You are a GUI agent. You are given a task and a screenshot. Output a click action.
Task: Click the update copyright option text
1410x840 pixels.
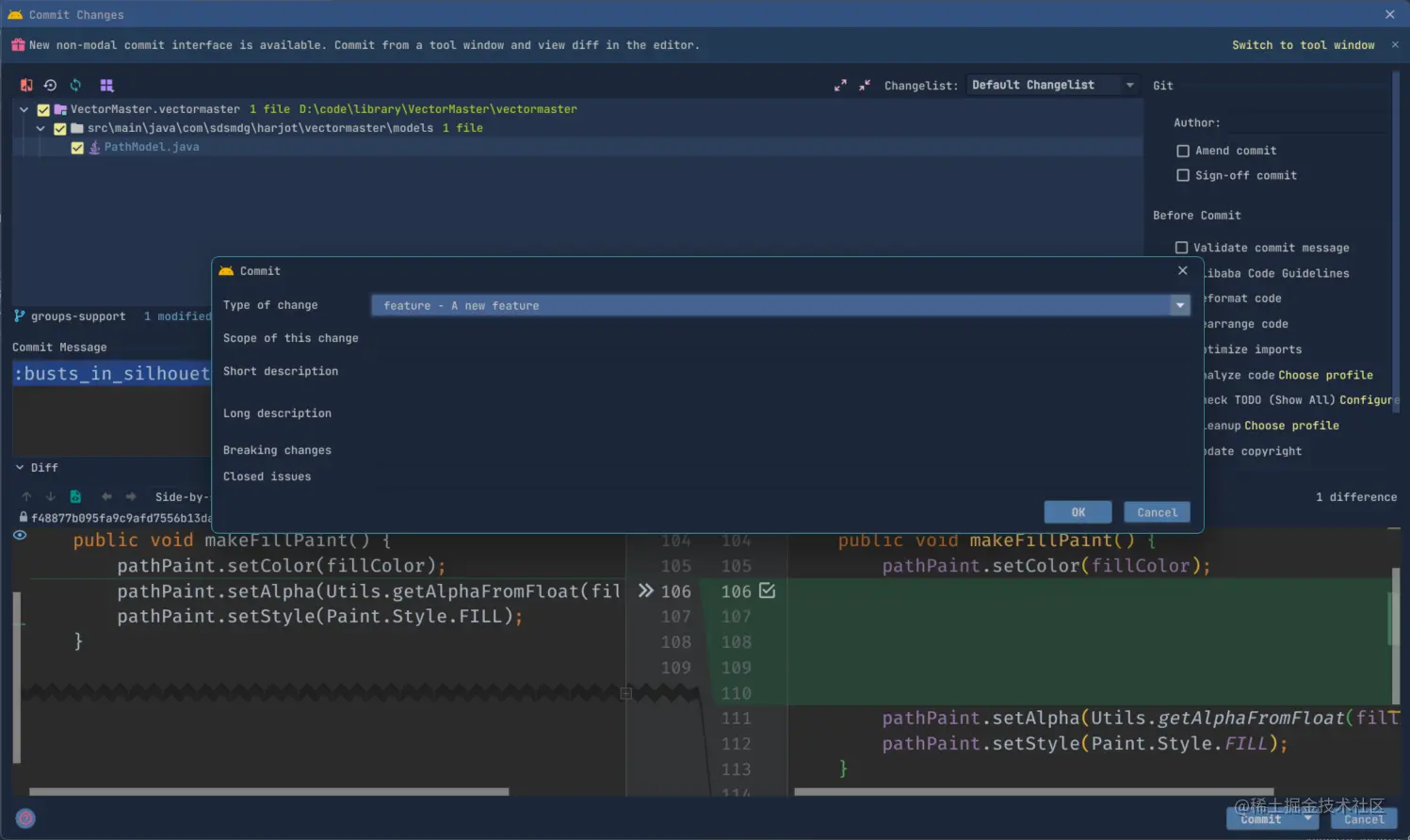pos(1254,451)
